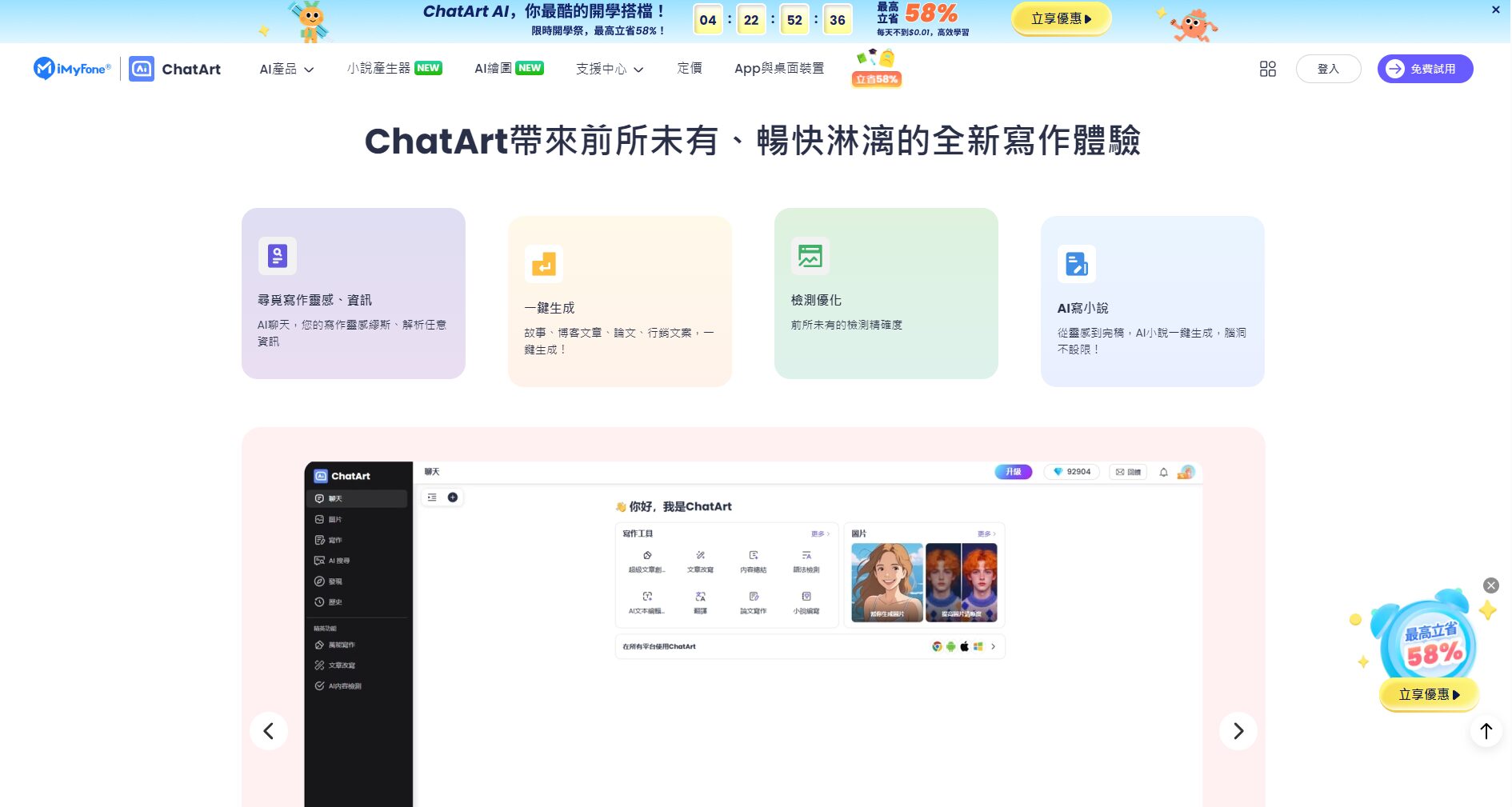Viewport: 1512px width, 807px height.
Task: Click the 論文寫作 tool icon
Action: coord(754,597)
